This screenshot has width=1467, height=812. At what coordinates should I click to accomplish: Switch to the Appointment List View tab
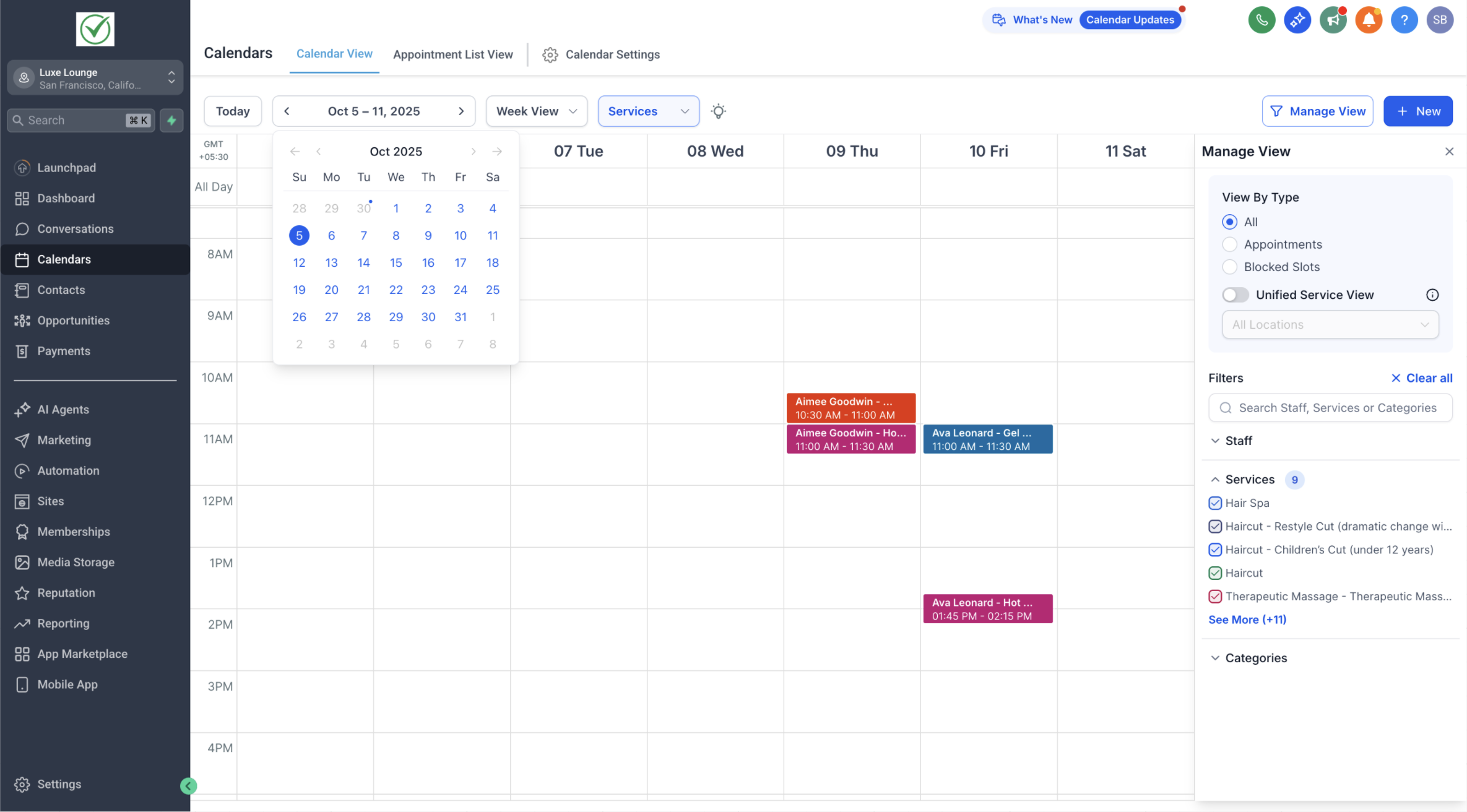[x=452, y=54]
